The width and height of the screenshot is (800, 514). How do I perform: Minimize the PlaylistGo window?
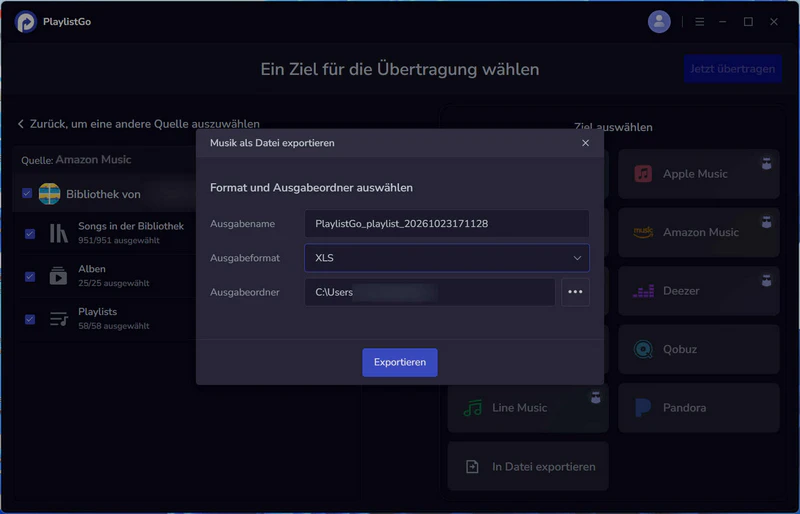click(722, 22)
